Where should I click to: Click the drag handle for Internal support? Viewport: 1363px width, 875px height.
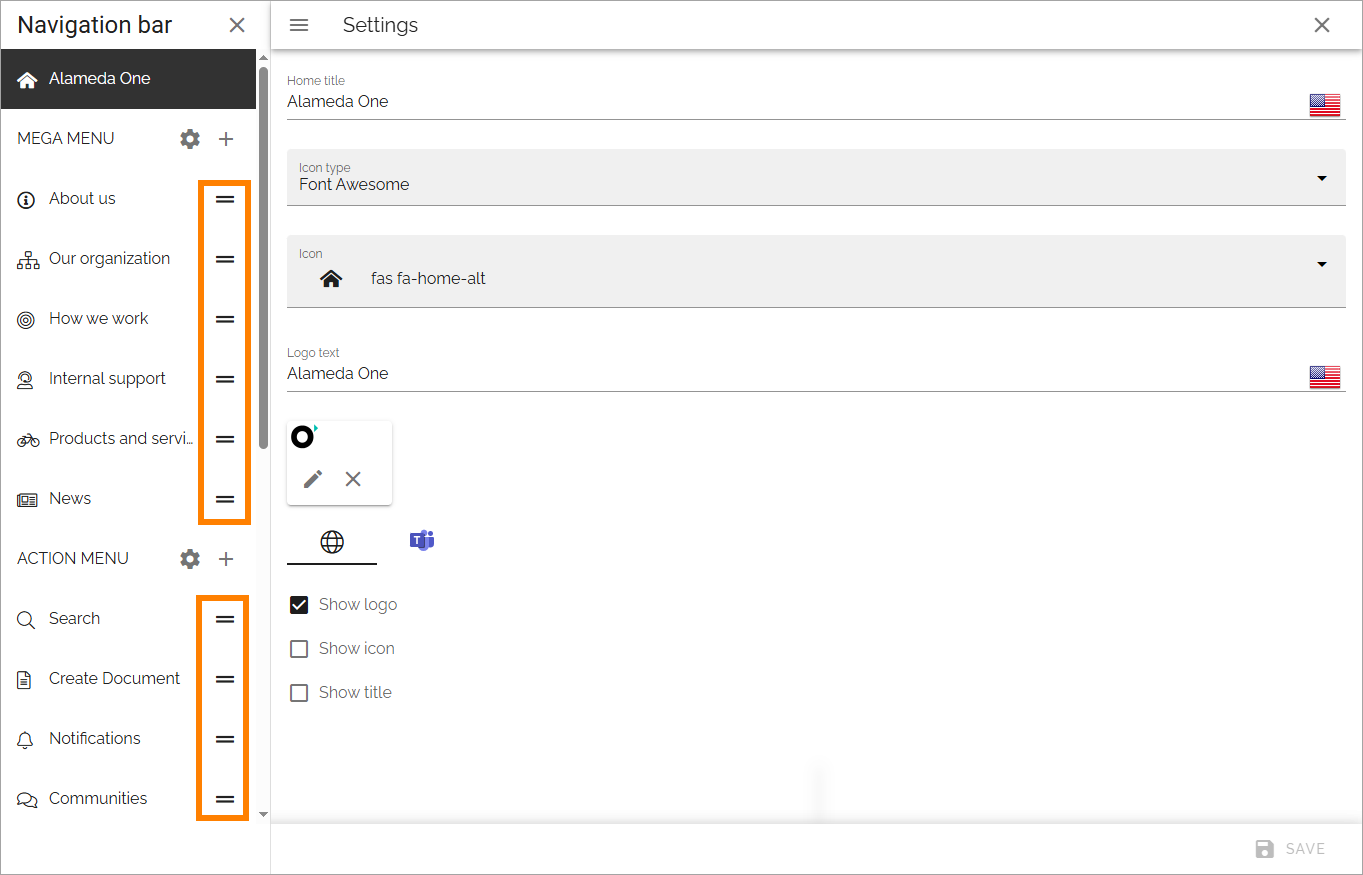click(225, 379)
